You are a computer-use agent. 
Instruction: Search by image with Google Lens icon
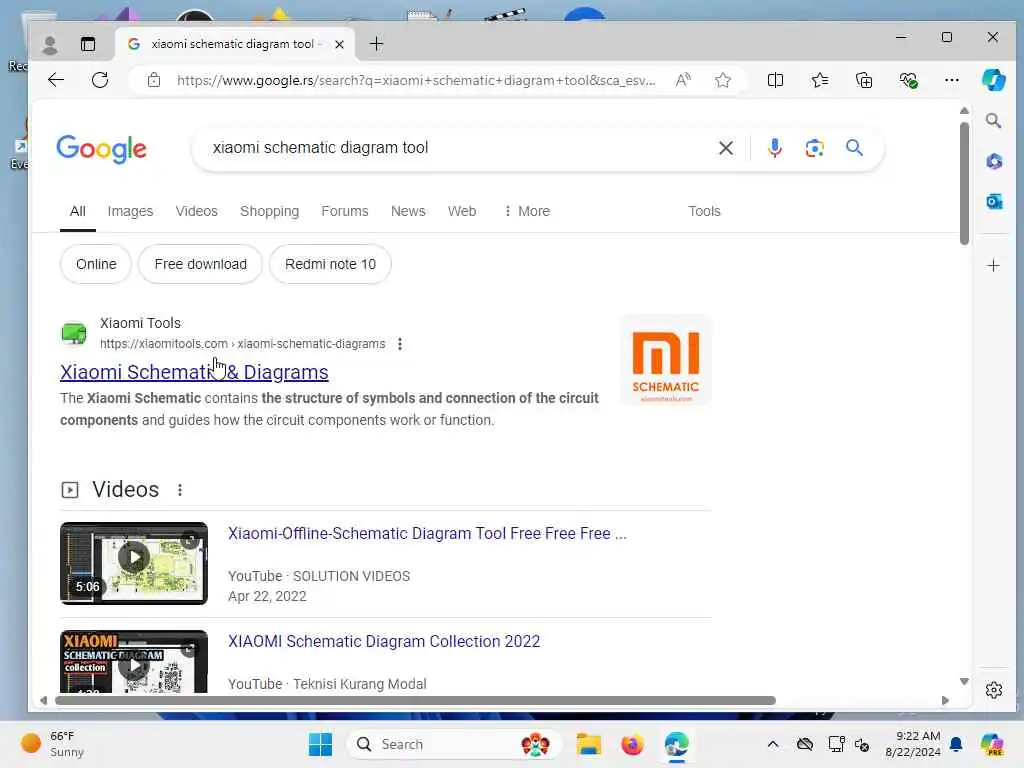pos(814,148)
